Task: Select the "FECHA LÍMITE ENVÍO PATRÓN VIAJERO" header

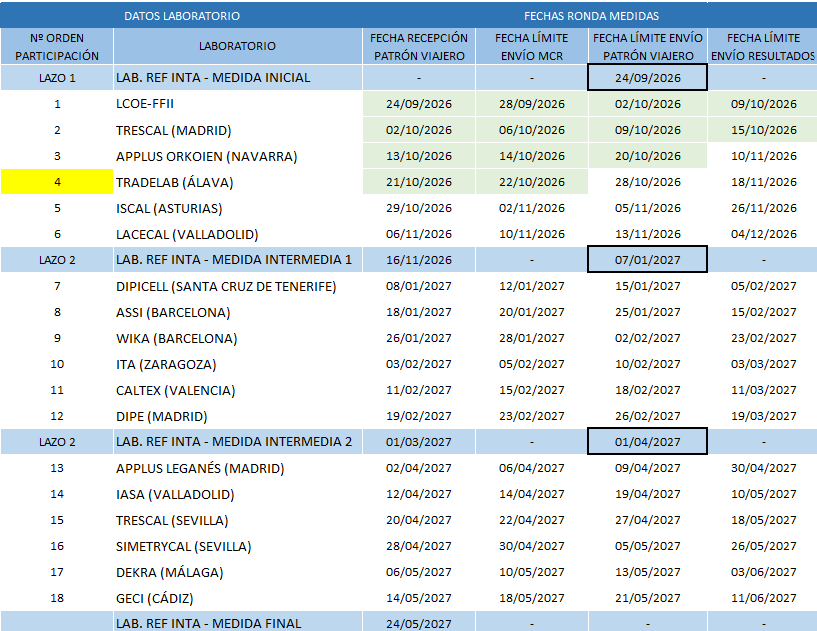Action: [648, 46]
